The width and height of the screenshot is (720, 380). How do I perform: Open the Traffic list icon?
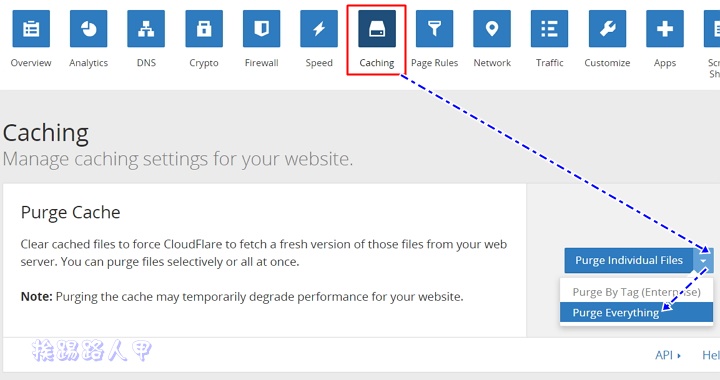[549, 28]
